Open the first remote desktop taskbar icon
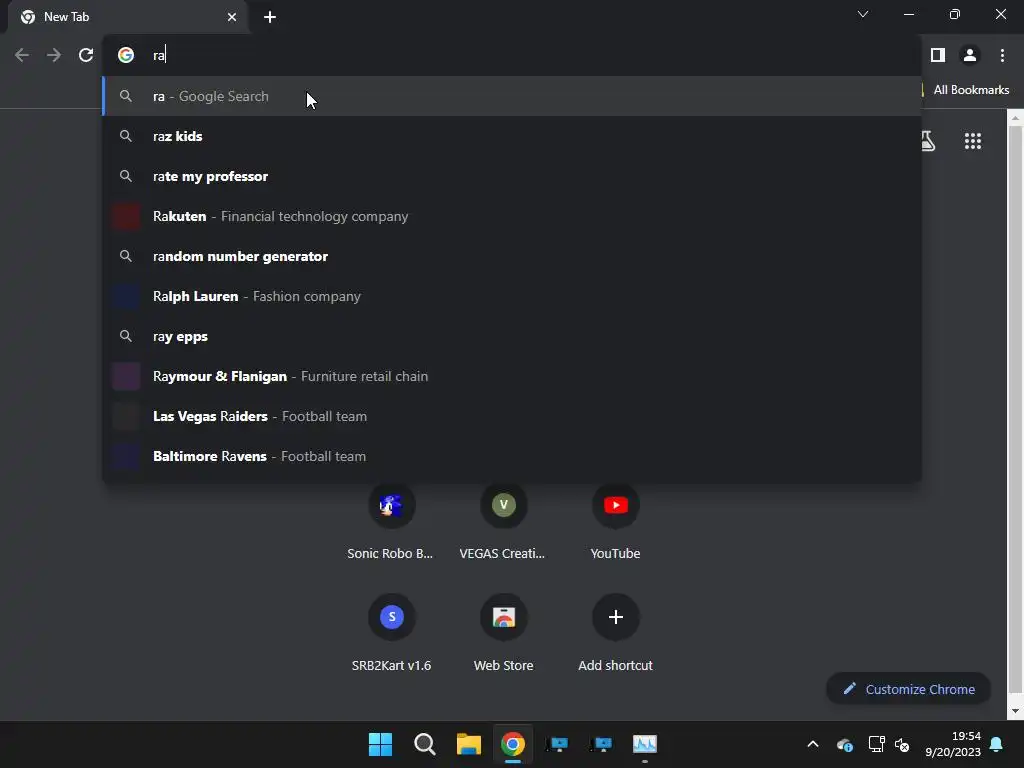This screenshot has width=1024, height=768. click(557, 744)
